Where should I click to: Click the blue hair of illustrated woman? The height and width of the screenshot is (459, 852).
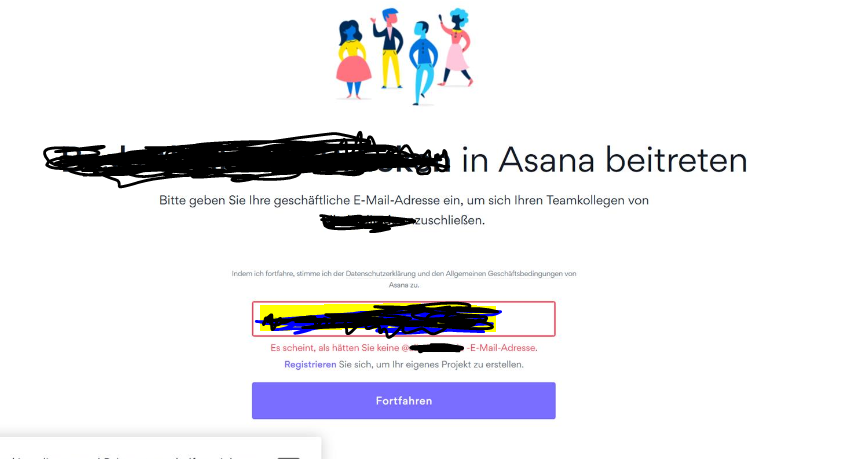click(x=460, y=15)
